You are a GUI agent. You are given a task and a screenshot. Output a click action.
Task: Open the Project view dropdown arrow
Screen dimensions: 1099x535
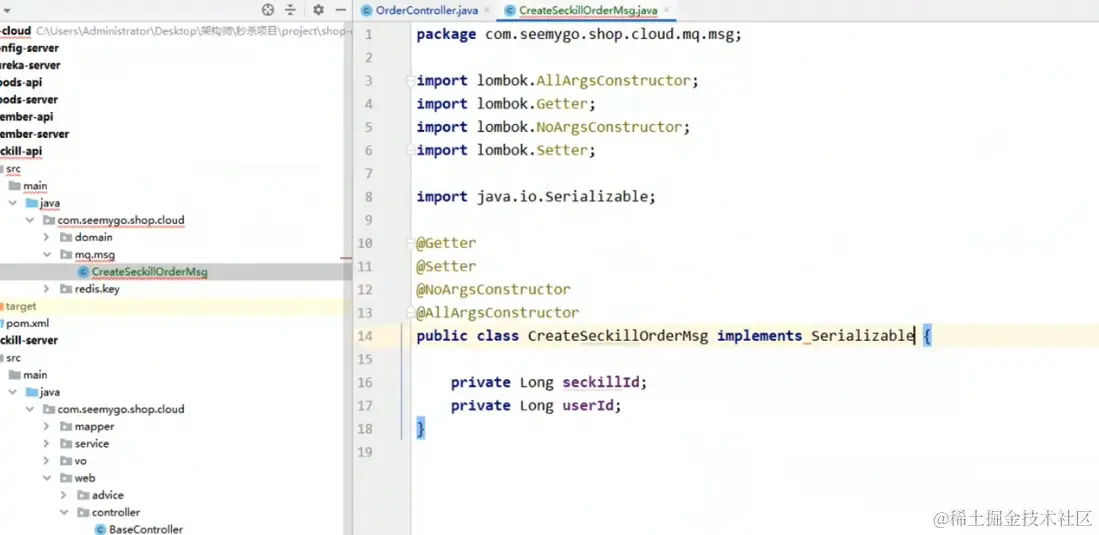point(8,11)
